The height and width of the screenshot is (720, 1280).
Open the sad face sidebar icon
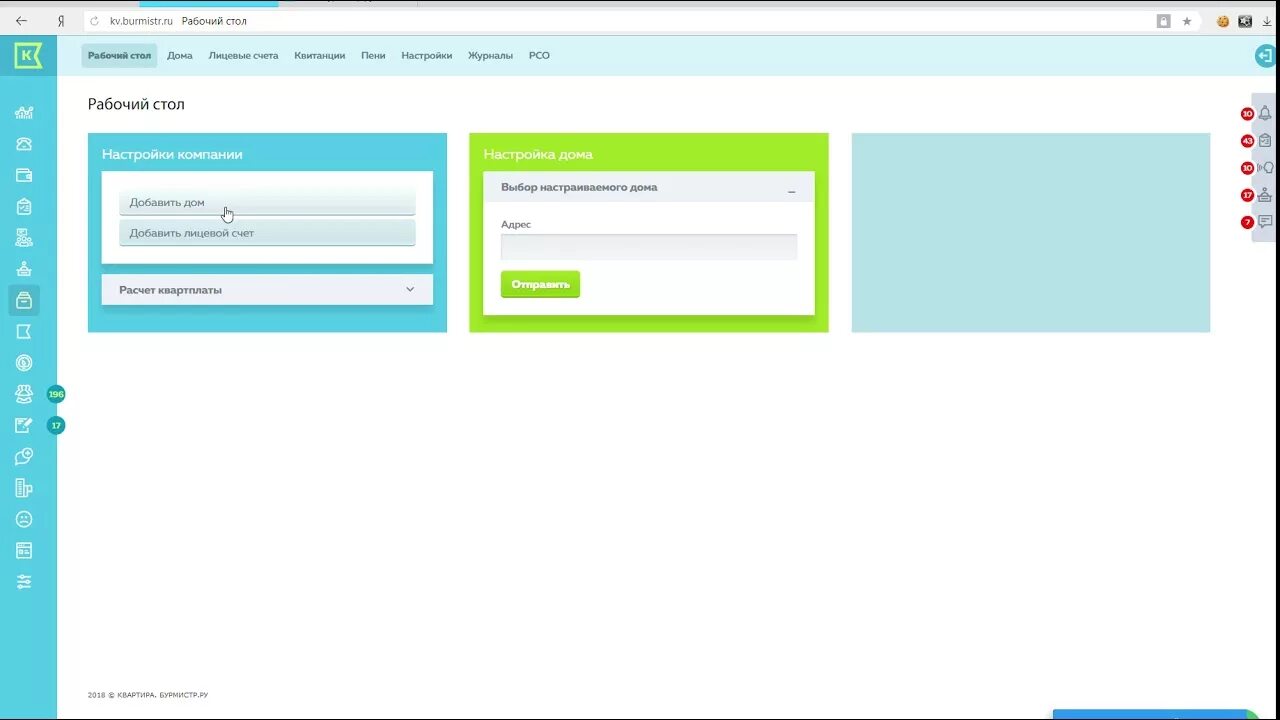(24, 519)
